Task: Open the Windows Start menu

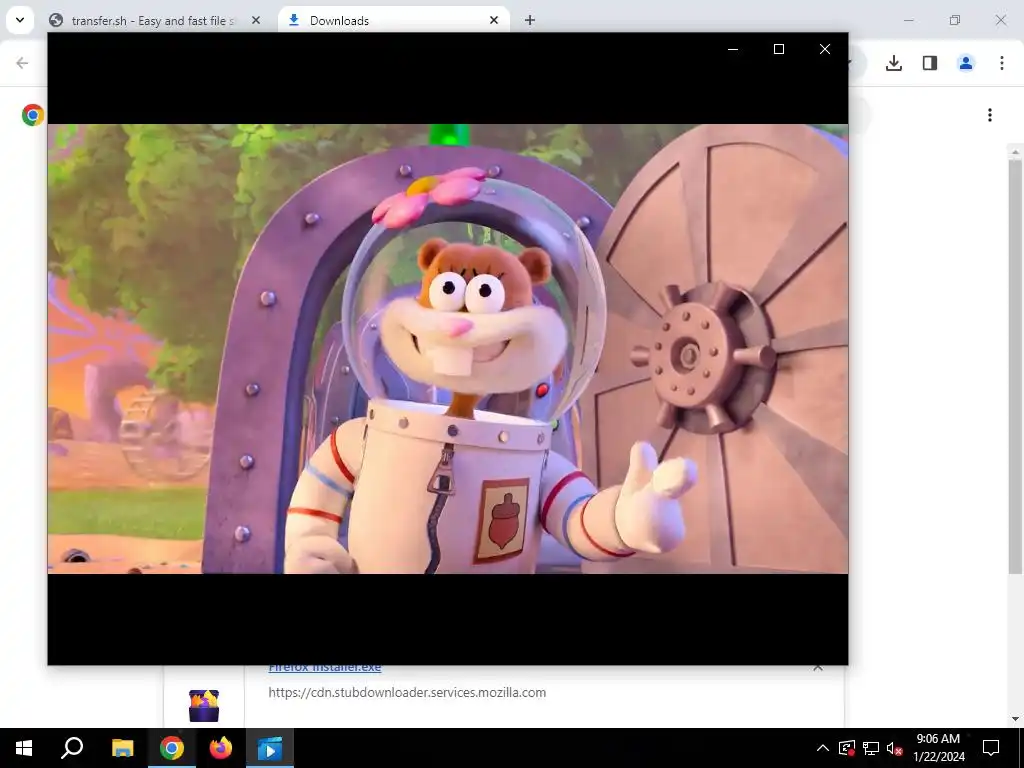Action: [24, 748]
